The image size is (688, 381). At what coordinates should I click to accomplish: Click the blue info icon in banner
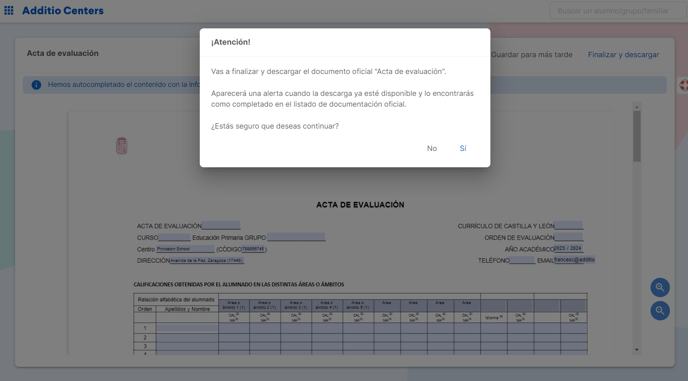coord(36,85)
